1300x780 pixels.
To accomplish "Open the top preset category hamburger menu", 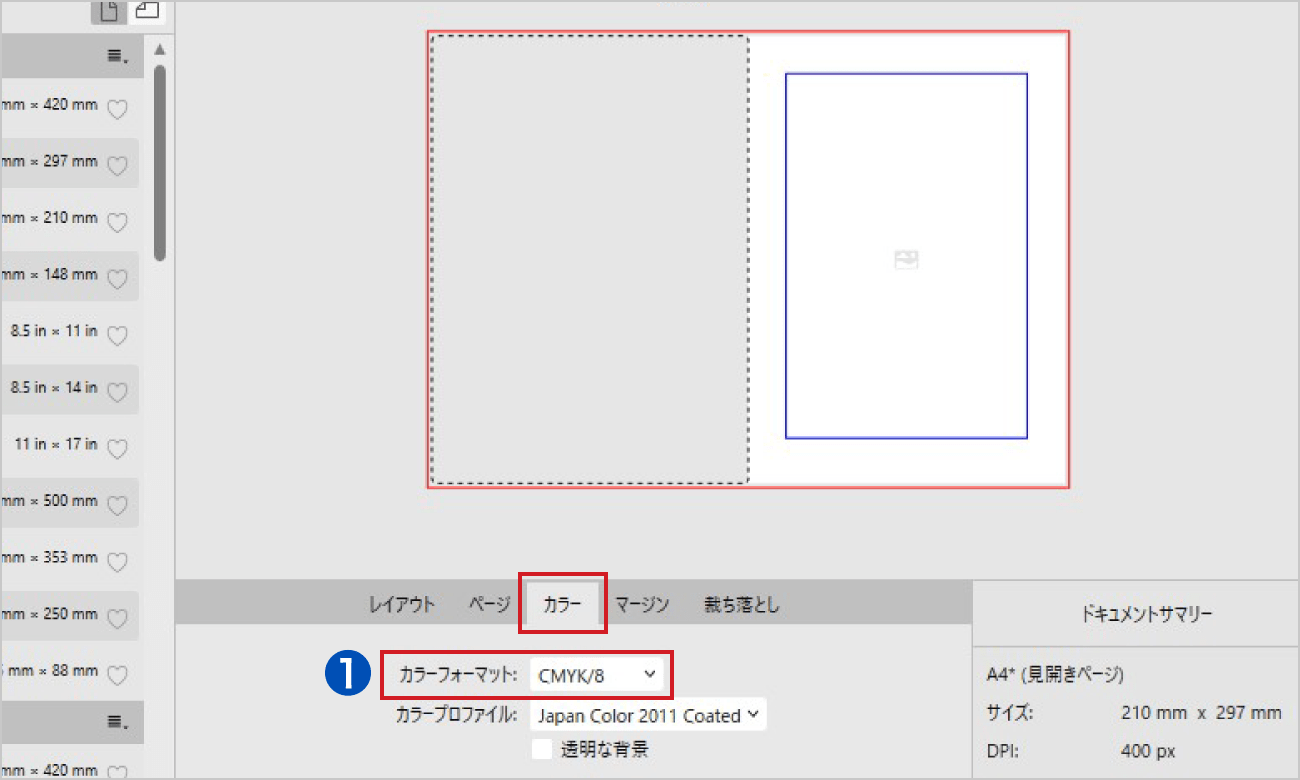I will click(118, 56).
